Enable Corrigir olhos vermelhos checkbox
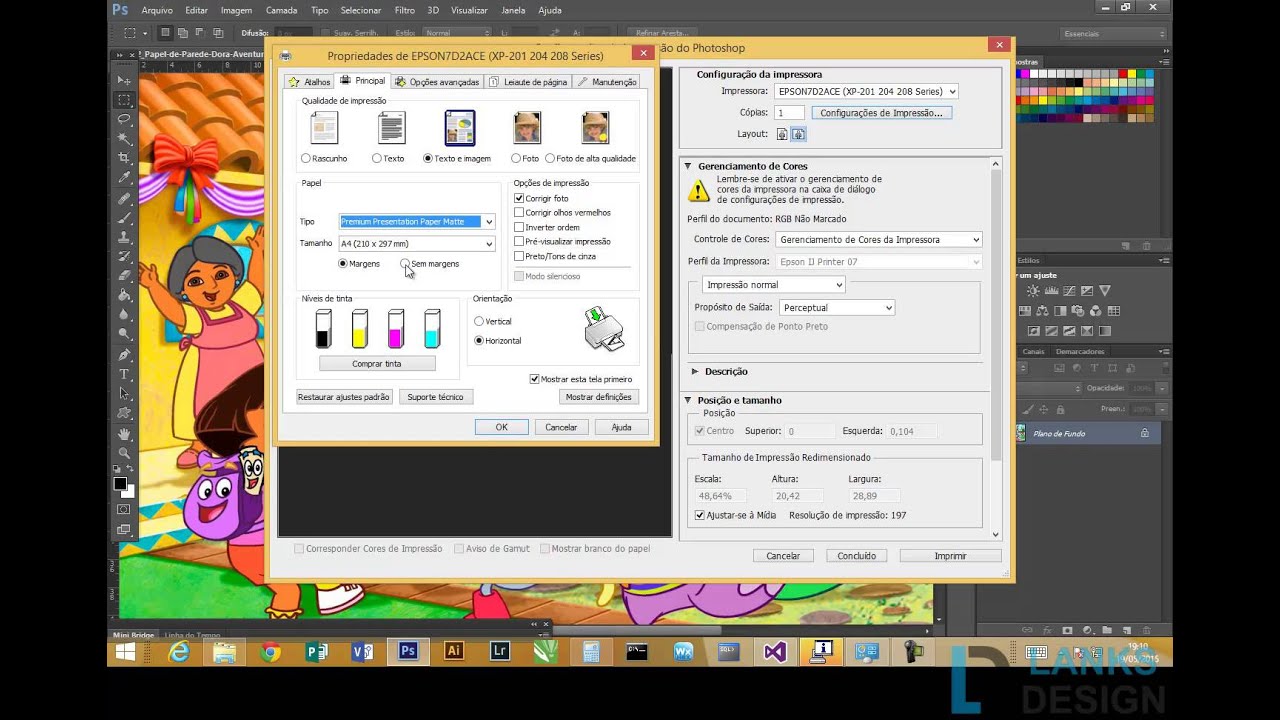Image resolution: width=1280 pixels, height=720 pixels. (x=519, y=213)
